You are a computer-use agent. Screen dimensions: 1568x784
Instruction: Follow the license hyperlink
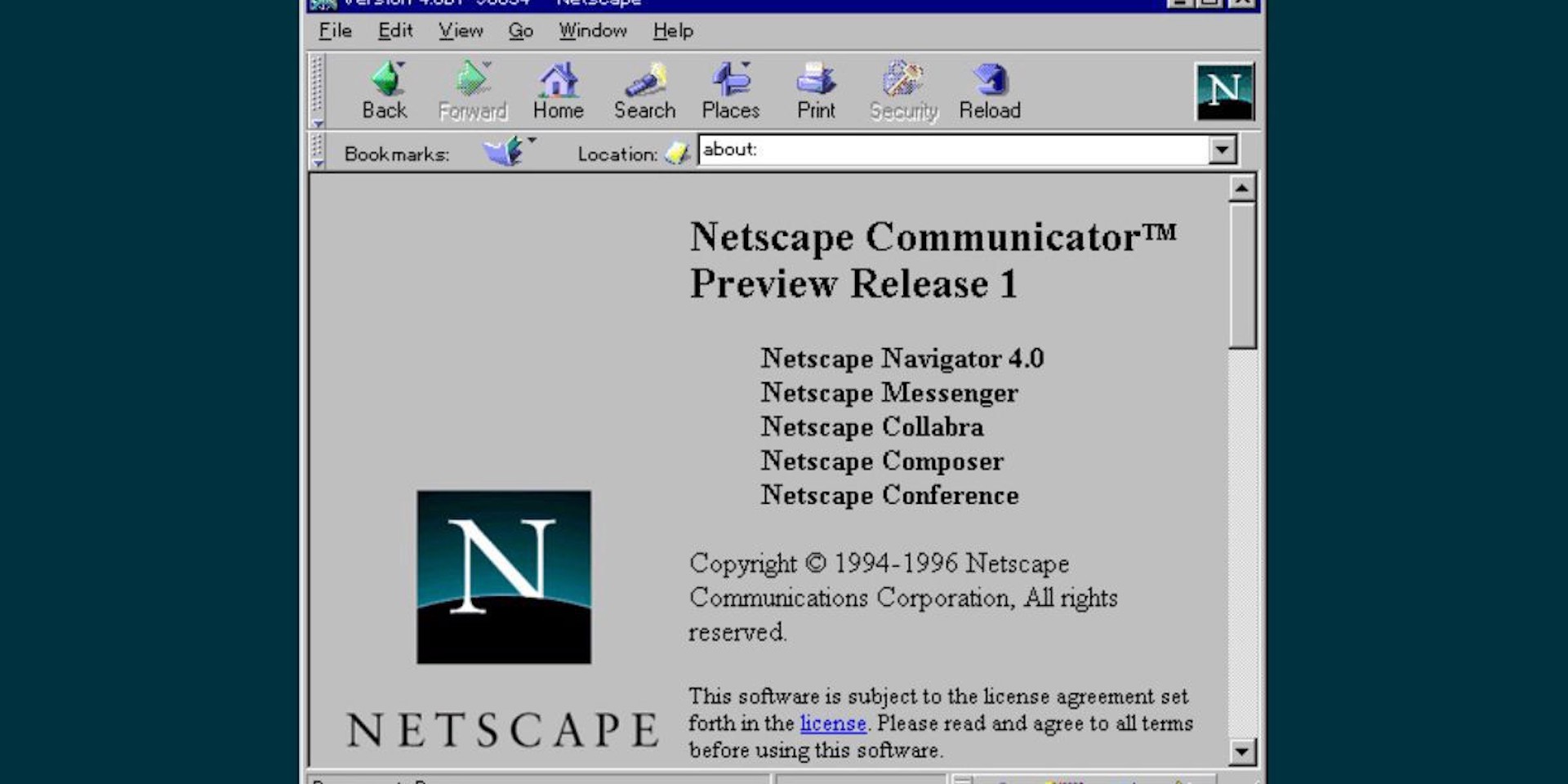click(x=833, y=724)
